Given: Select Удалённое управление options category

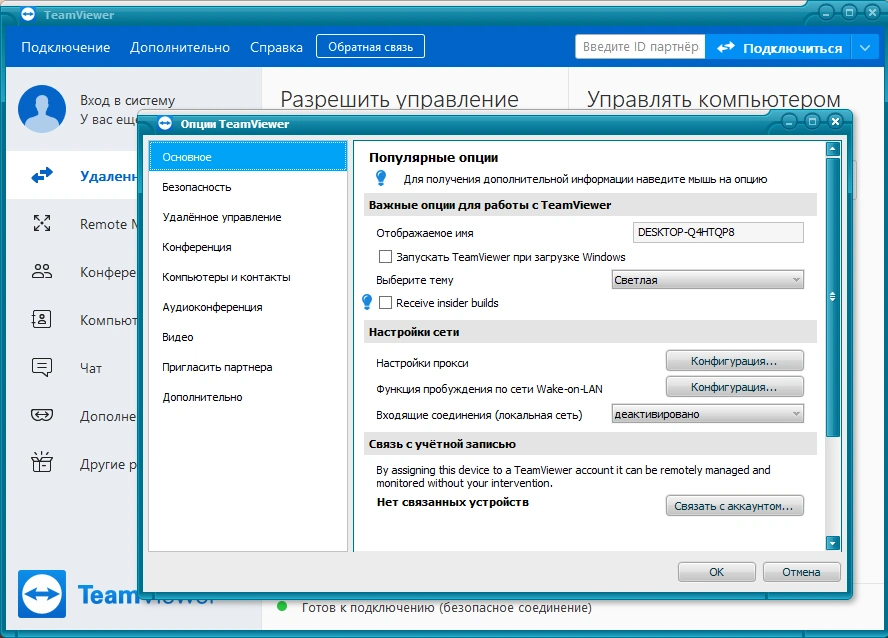Looking at the screenshot, I should point(248,217).
